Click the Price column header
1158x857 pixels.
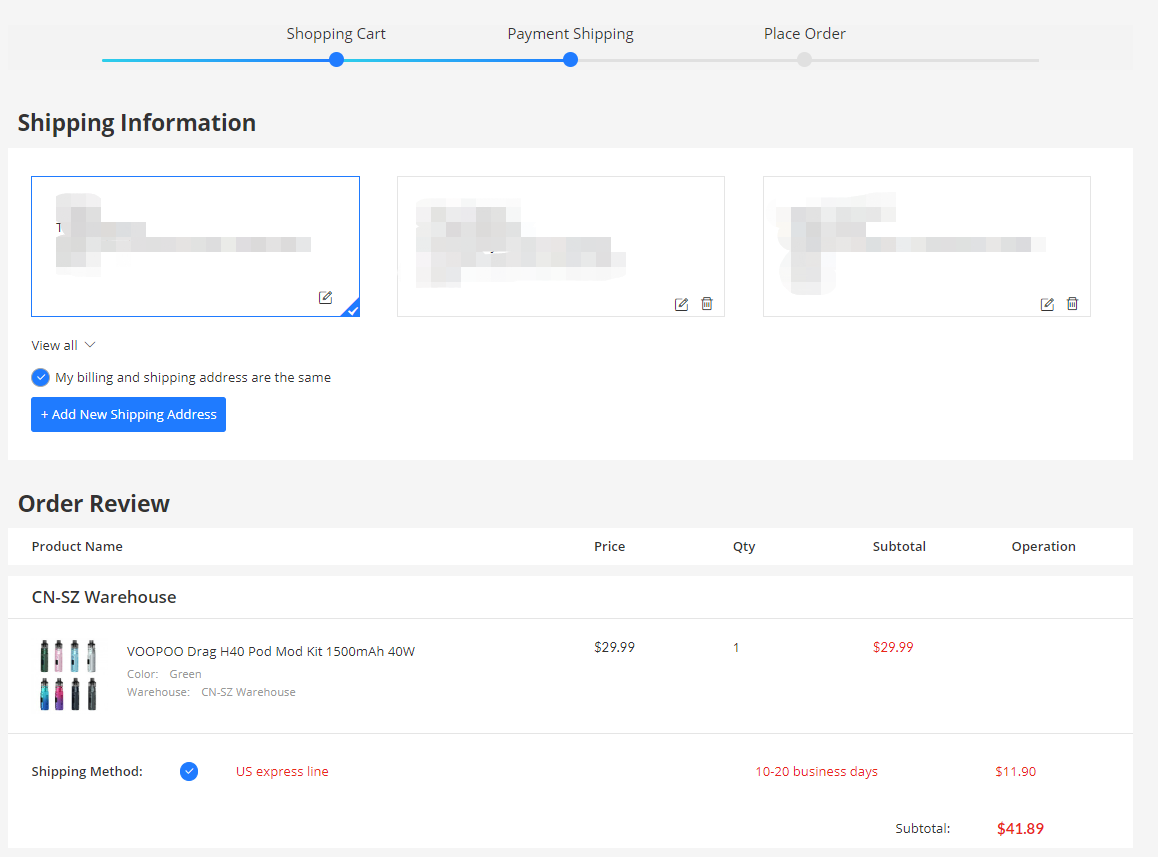point(609,547)
